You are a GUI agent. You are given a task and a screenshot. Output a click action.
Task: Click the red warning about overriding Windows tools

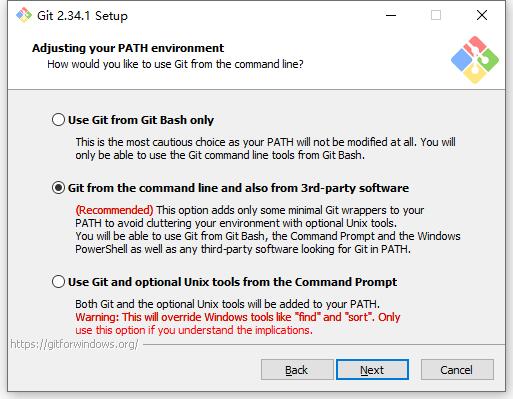coord(238,323)
